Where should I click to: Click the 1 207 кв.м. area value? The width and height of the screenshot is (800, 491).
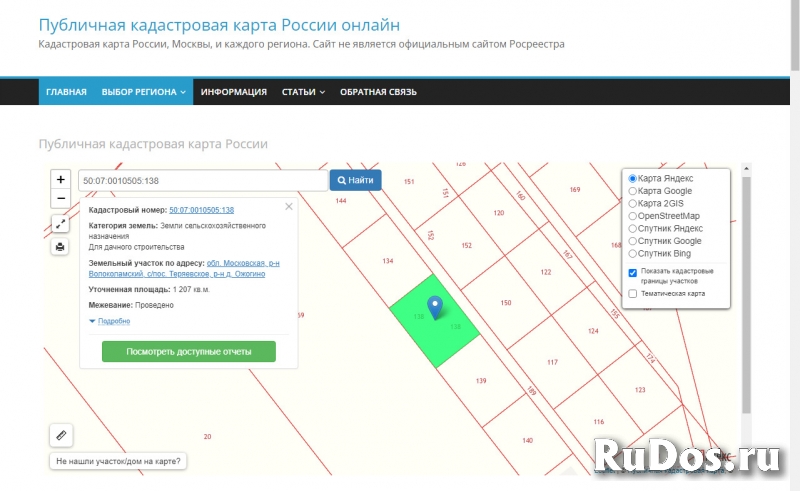click(191, 289)
